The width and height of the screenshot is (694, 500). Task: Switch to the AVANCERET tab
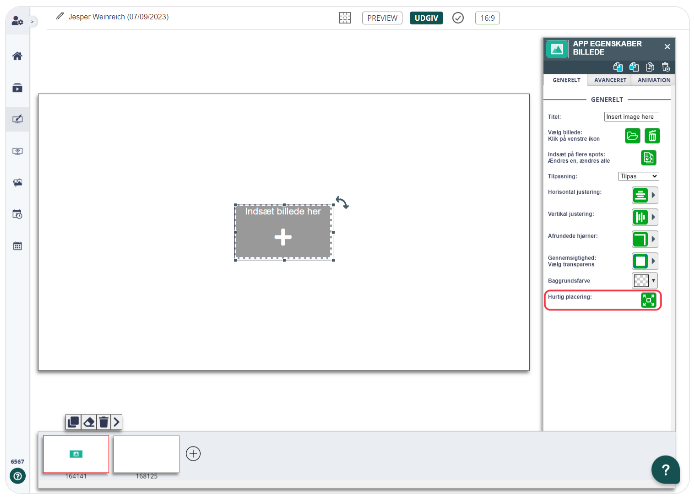pyautogui.click(x=610, y=80)
